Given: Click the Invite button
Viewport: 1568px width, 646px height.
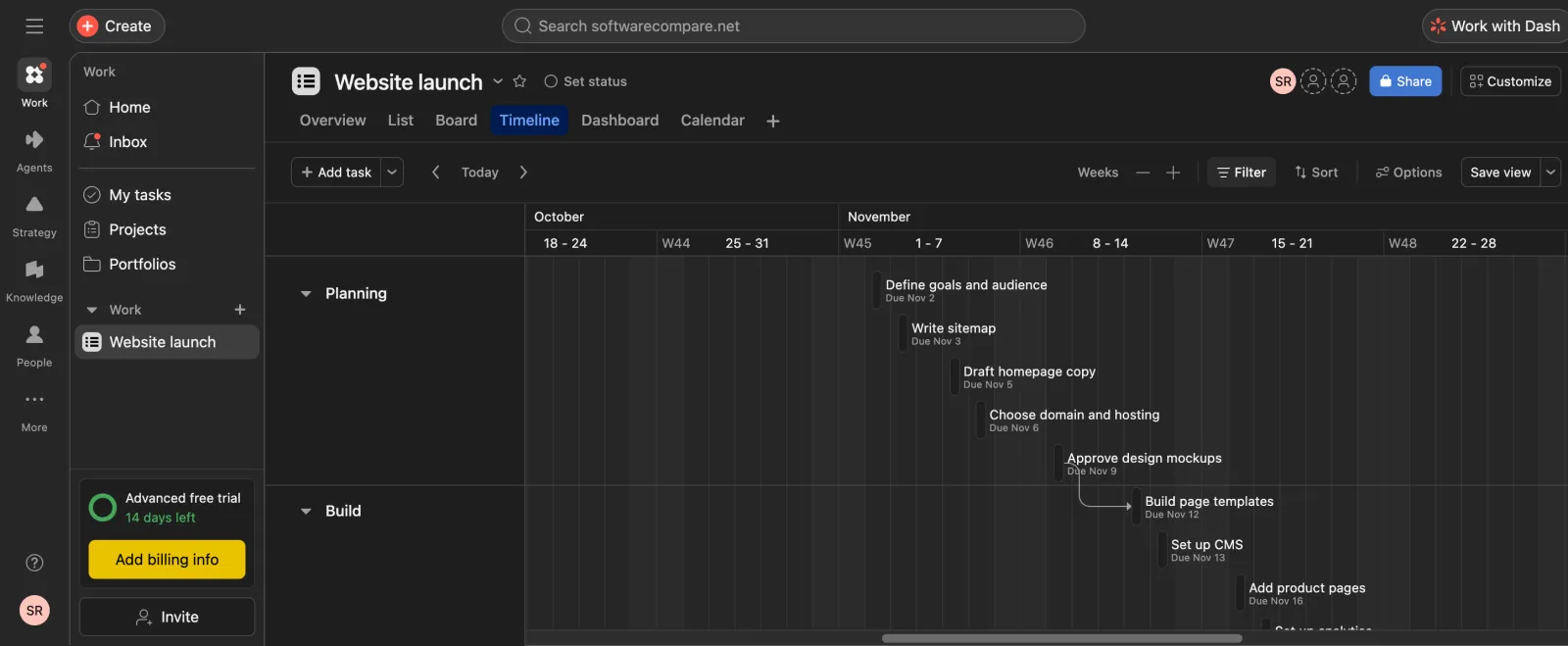Looking at the screenshot, I should tap(167, 617).
